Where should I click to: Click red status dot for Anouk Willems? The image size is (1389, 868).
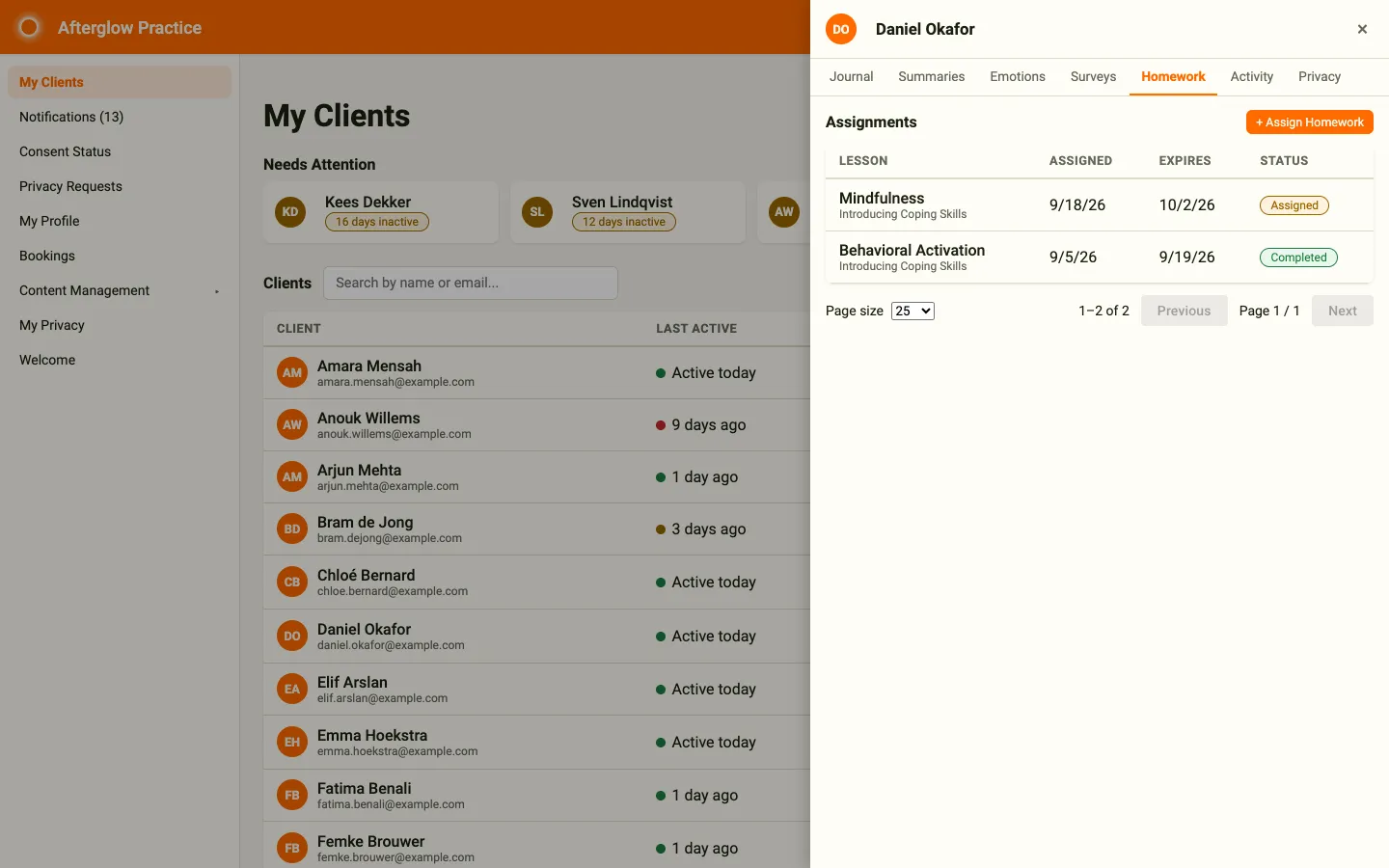pyautogui.click(x=661, y=425)
